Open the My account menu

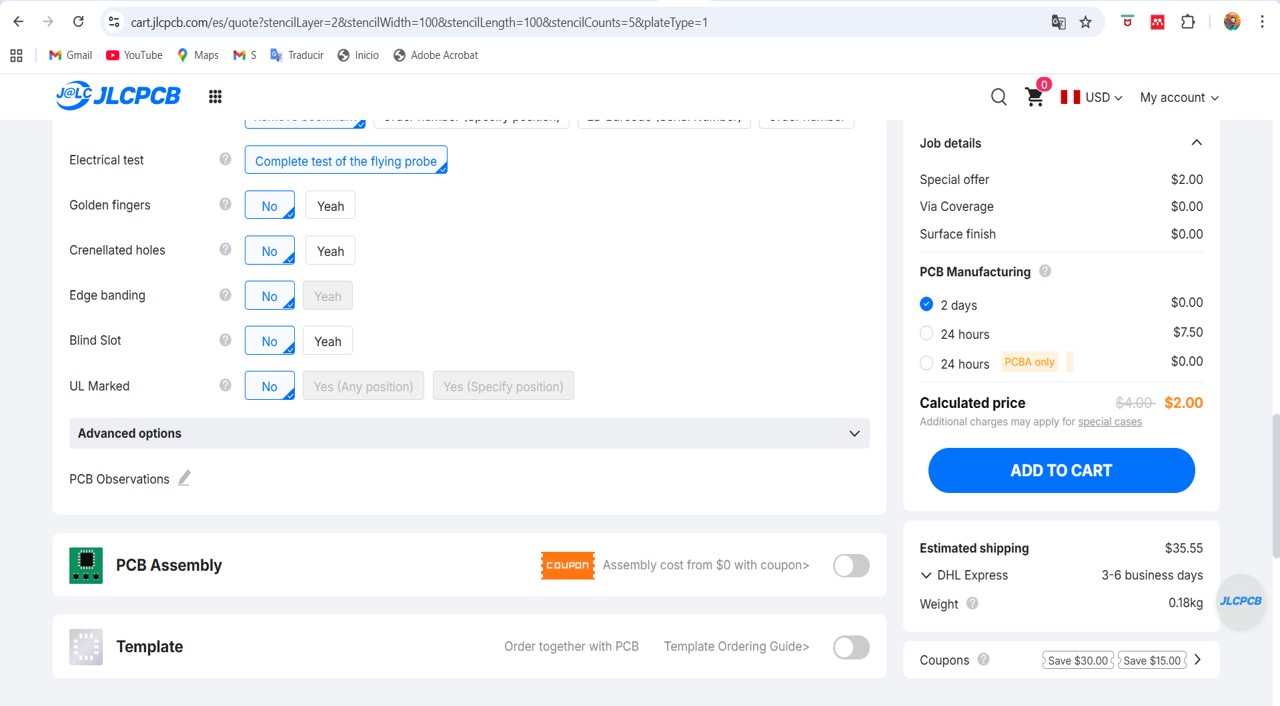tap(1179, 97)
